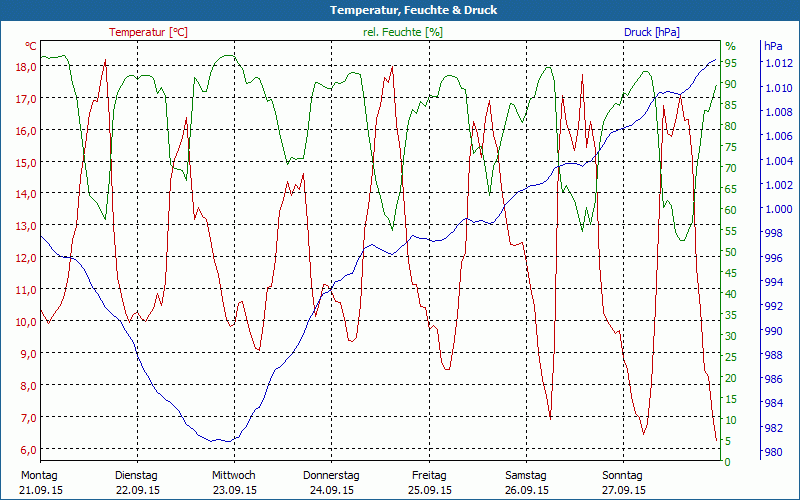This screenshot has height=500, width=800.
Task: Click the '25' humidity axis value
Action: 731,357
